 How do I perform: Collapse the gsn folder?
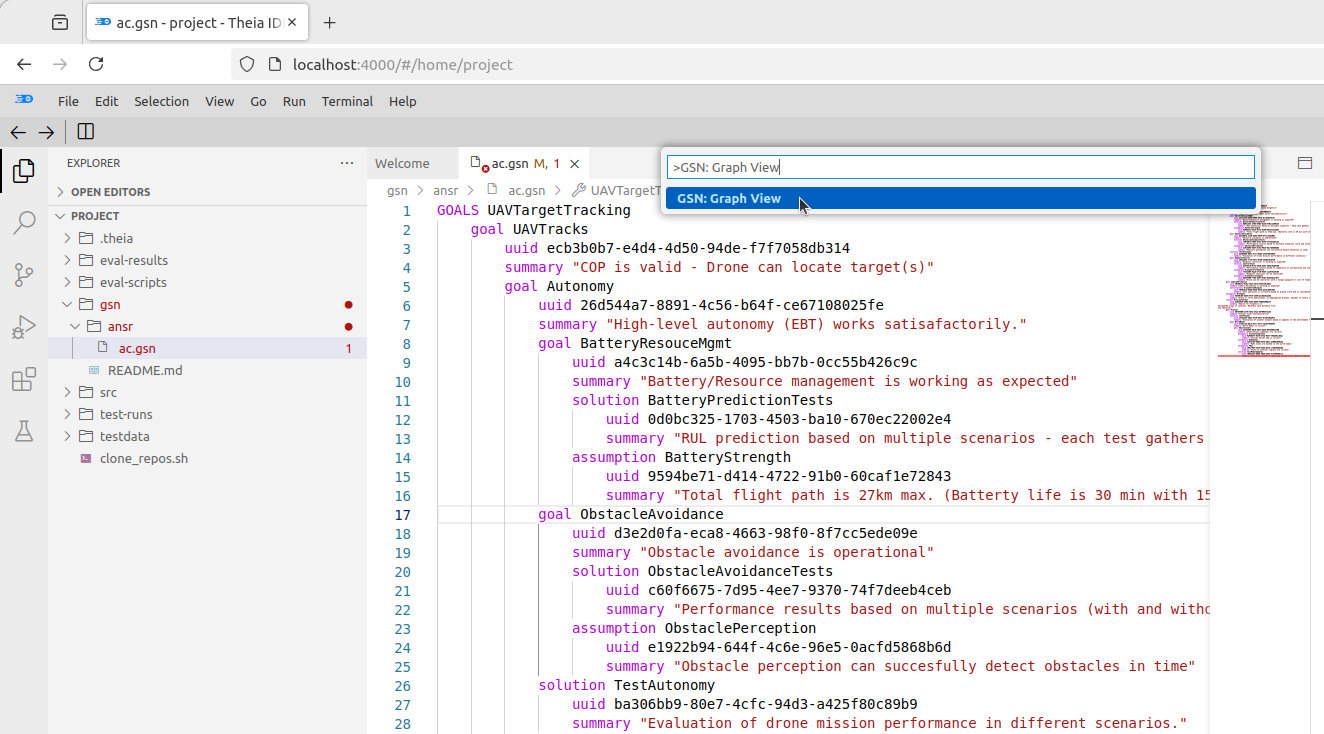pos(68,304)
